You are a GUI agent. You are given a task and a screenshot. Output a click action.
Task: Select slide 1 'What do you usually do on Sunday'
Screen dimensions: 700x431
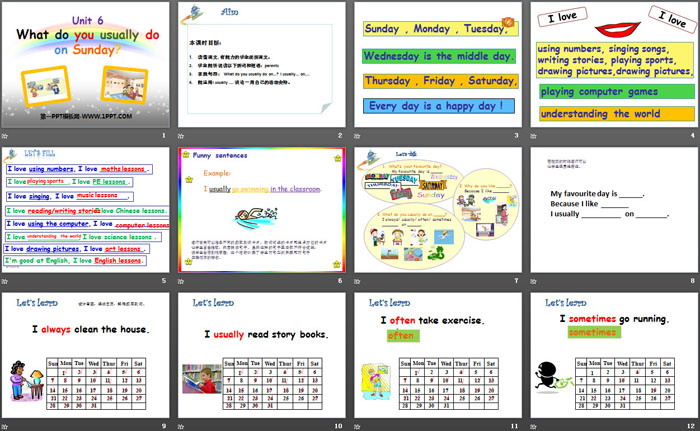pyautogui.click(x=85, y=65)
